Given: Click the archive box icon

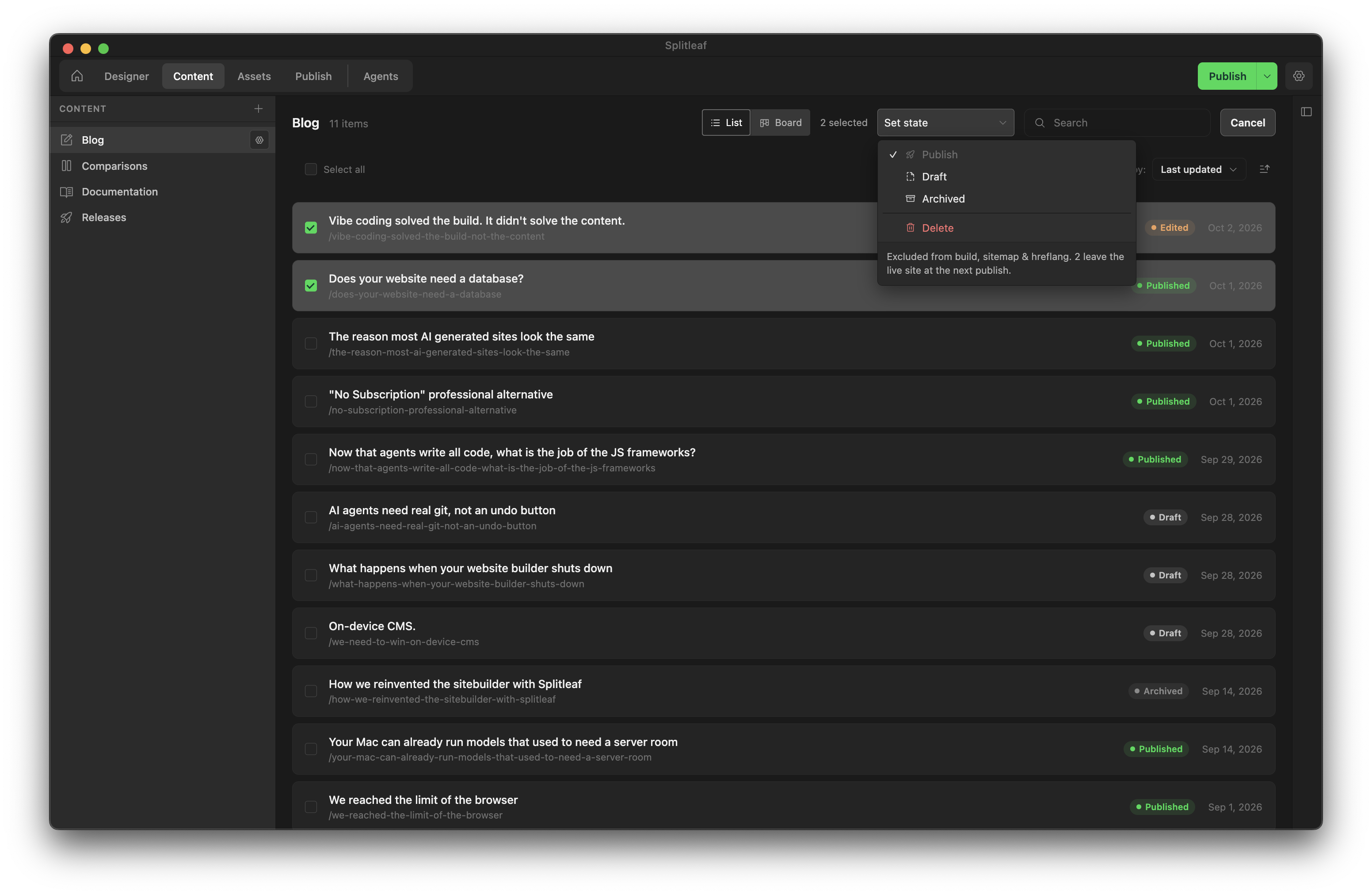Looking at the screenshot, I should pyautogui.click(x=910, y=199).
